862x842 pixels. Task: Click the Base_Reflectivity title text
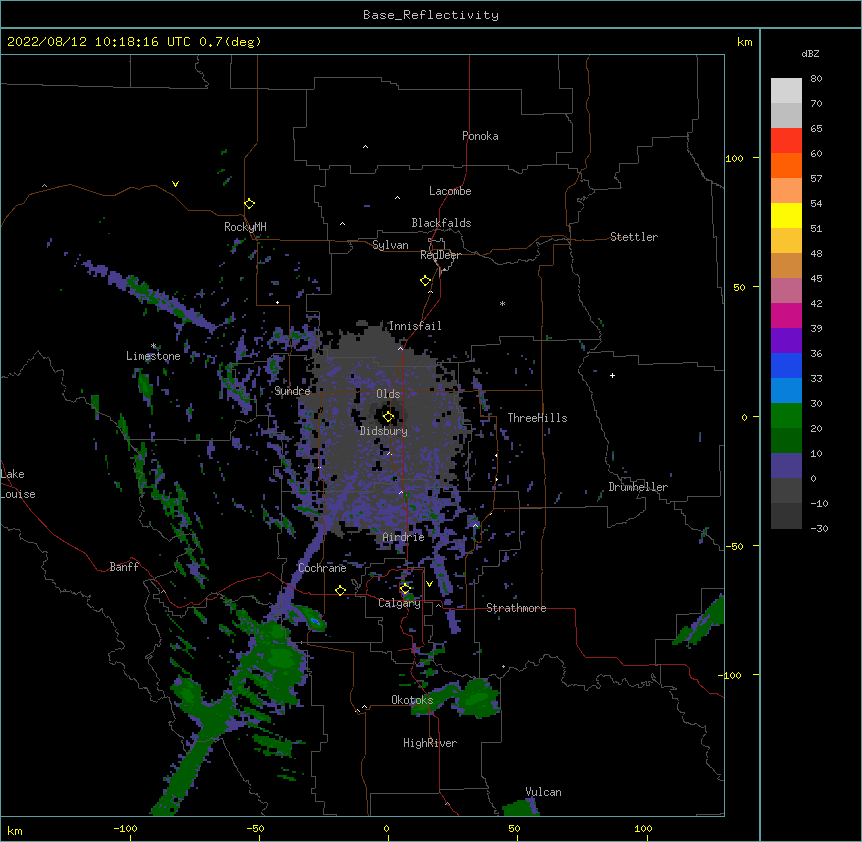pyautogui.click(x=431, y=15)
